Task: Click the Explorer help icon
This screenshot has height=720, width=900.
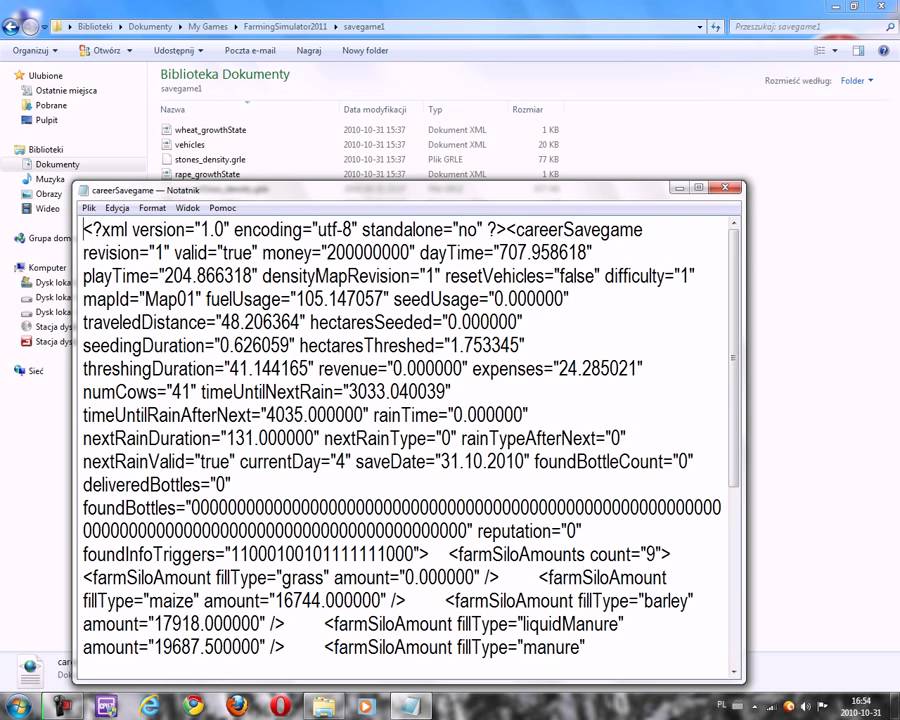Action: (x=884, y=51)
